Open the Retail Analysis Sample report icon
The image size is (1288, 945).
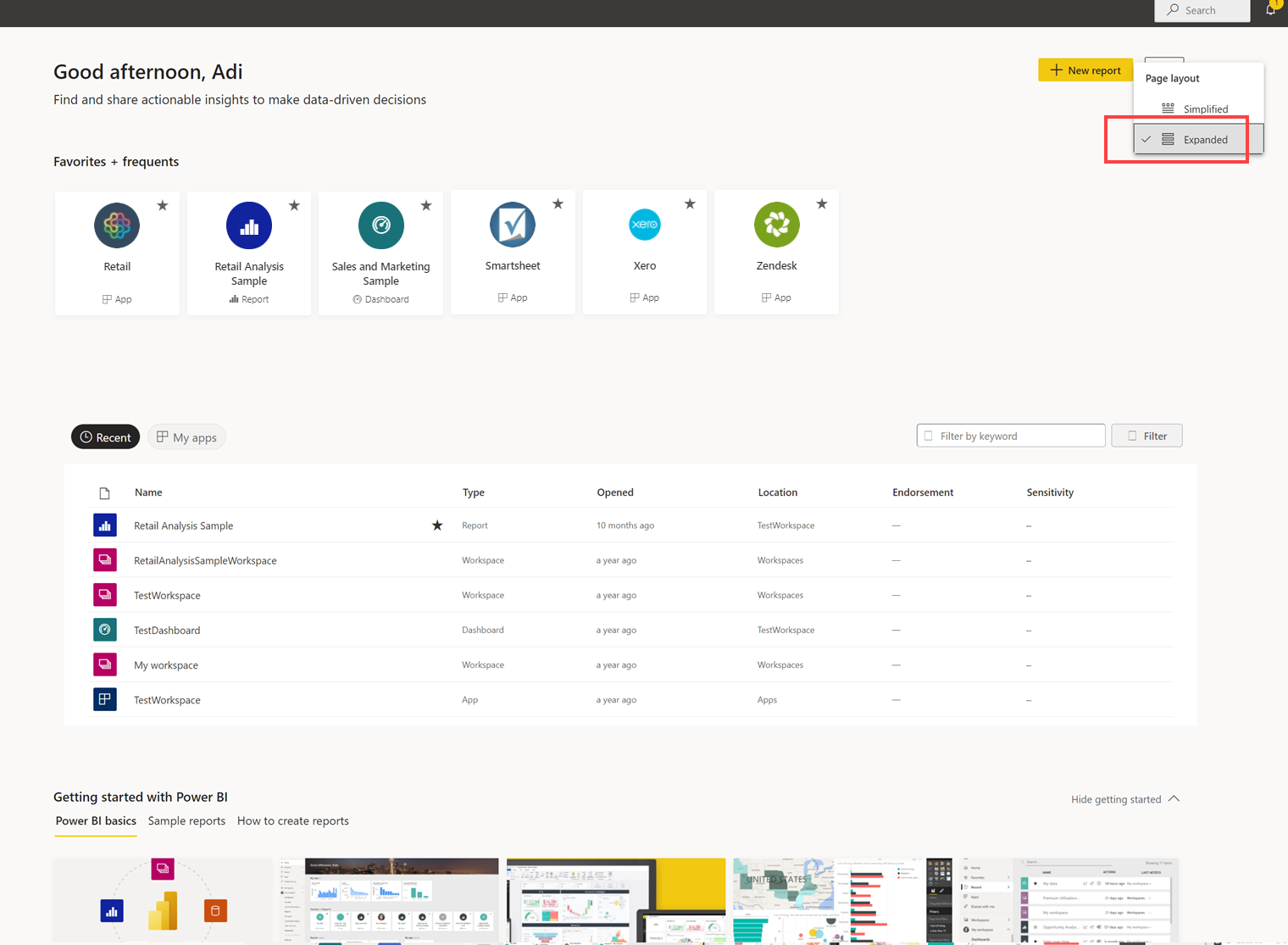coord(249,225)
